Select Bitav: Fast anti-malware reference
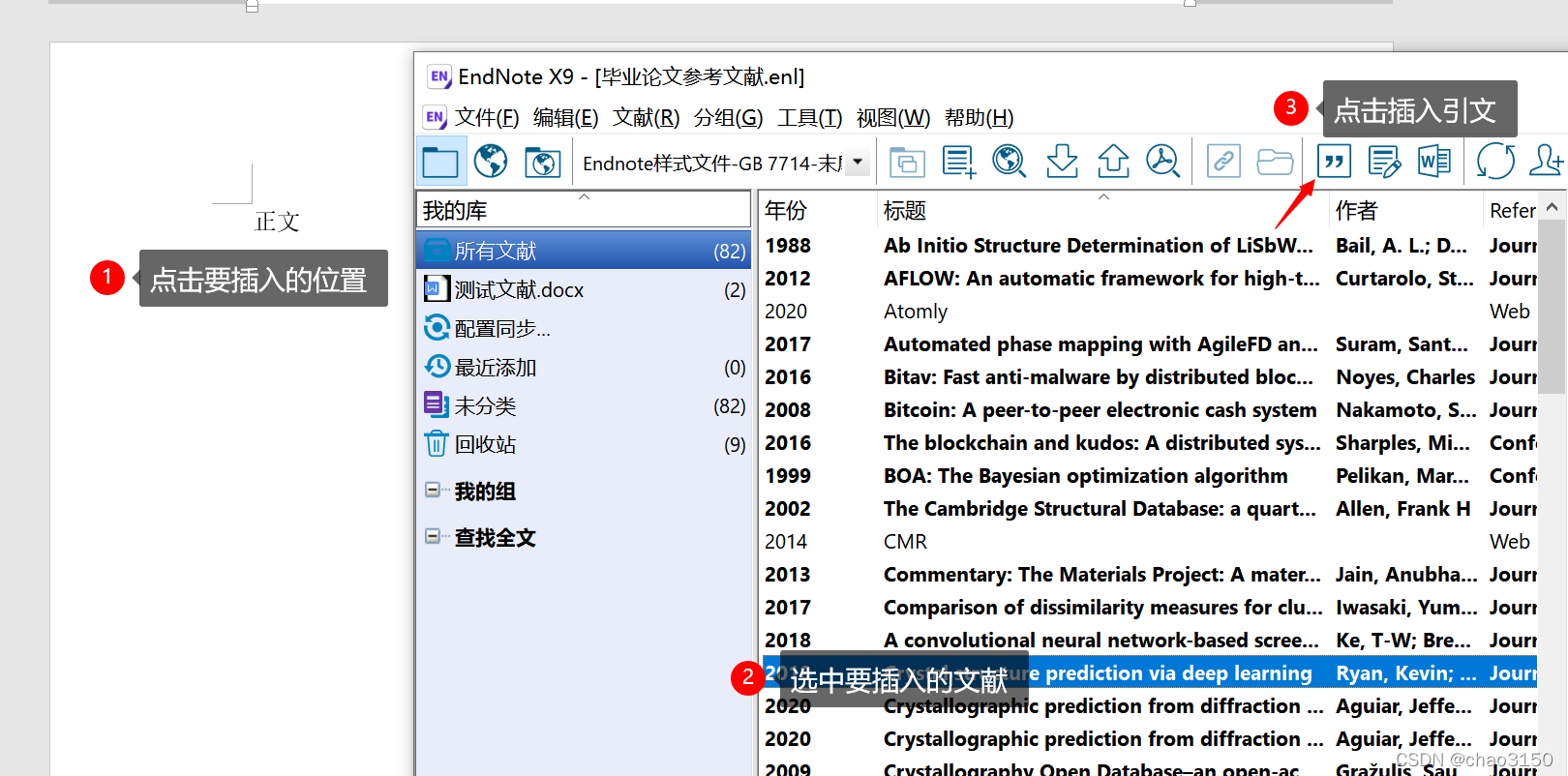Screen dimensions: 1568x776 [x=1149, y=377]
